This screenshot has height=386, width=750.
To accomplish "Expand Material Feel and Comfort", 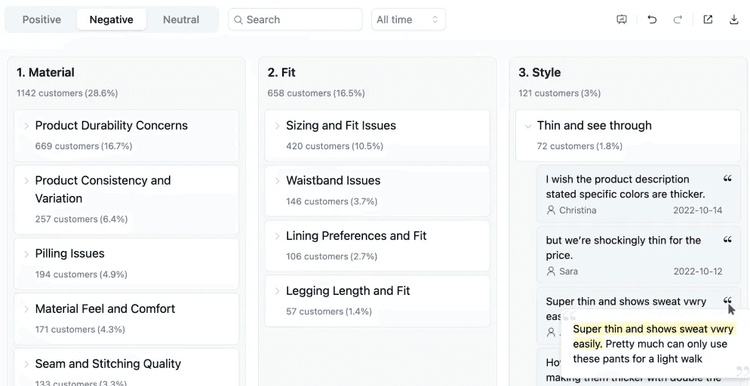I will (27, 309).
